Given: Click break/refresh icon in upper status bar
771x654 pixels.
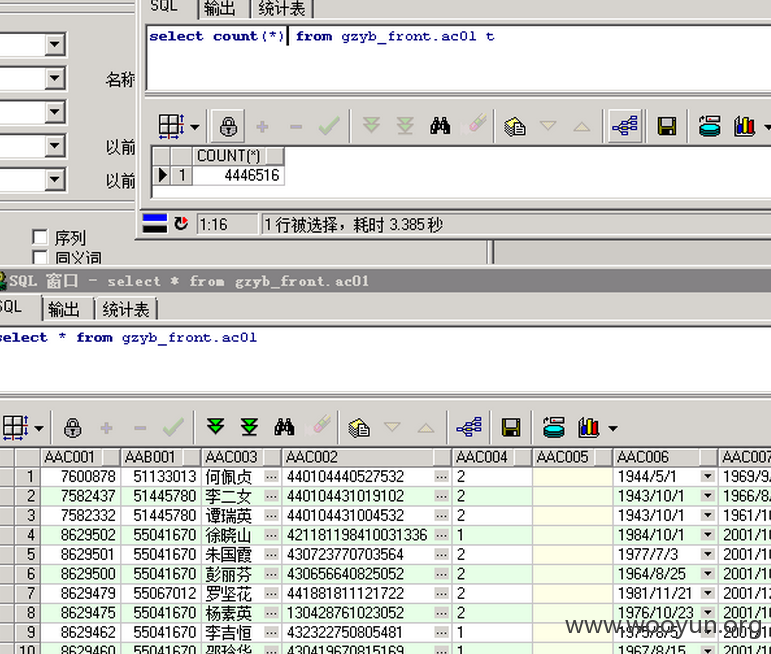Looking at the screenshot, I should 181,224.
